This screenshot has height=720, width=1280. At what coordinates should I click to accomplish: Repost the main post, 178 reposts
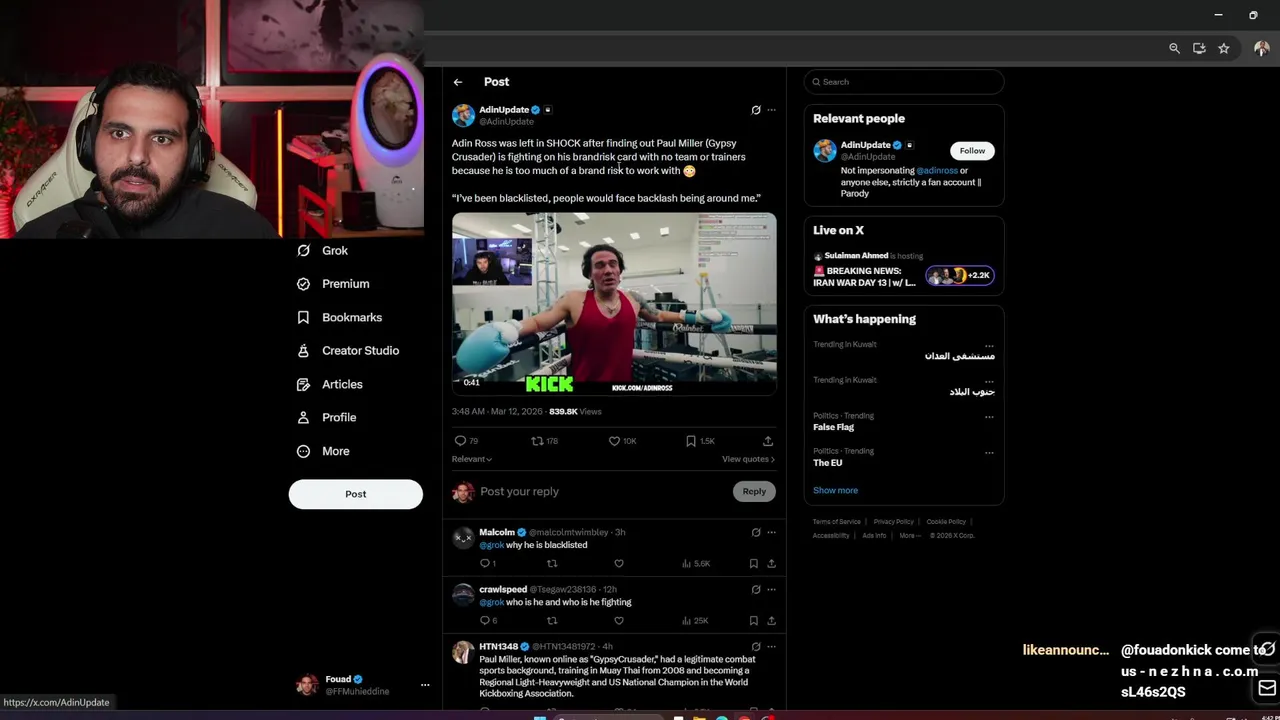[545, 441]
